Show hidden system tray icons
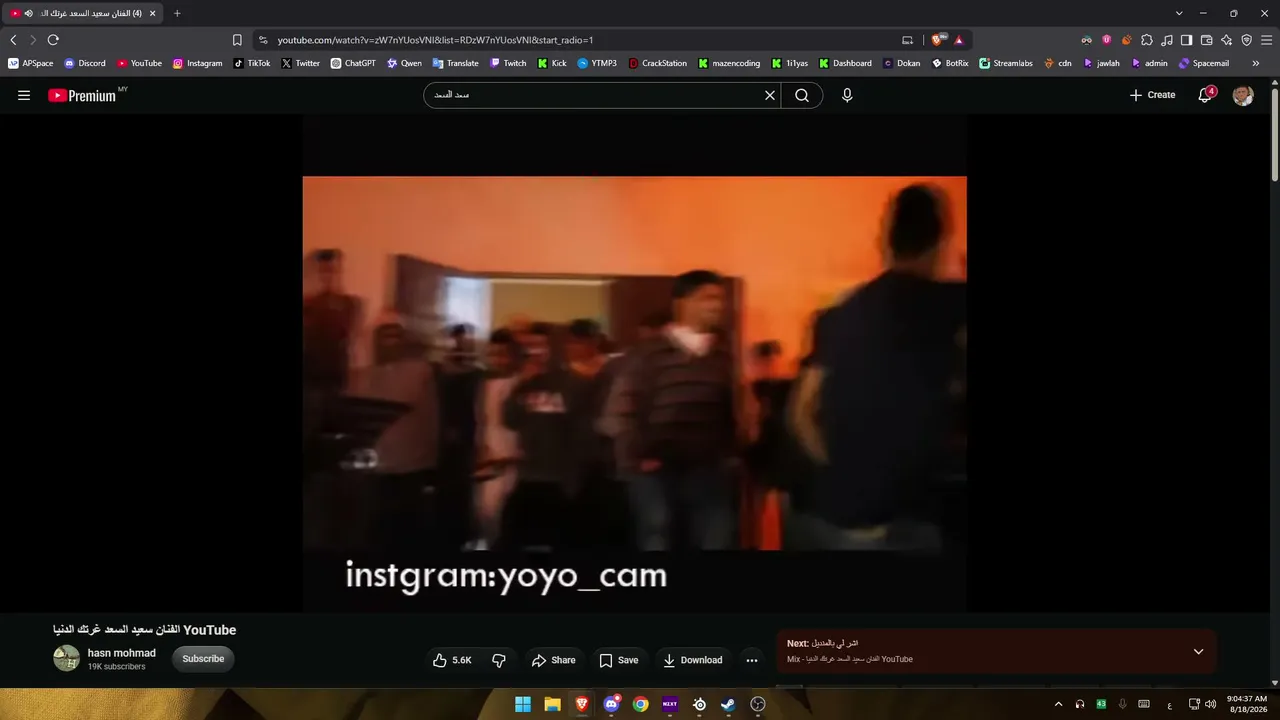This screenshot has width=1280, height=720. point(1058,704)
